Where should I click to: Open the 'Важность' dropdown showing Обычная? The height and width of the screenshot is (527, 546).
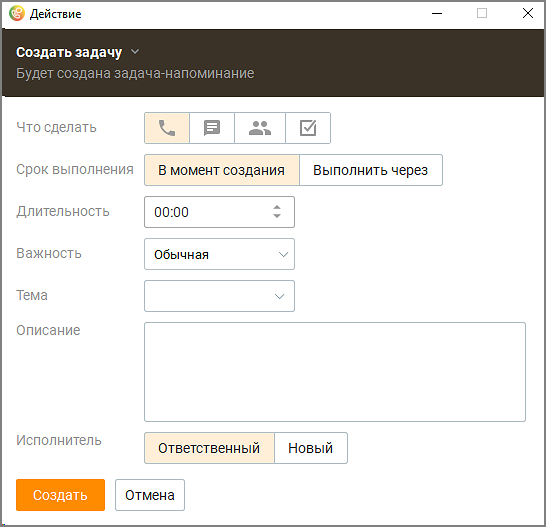tap(219, 254)
